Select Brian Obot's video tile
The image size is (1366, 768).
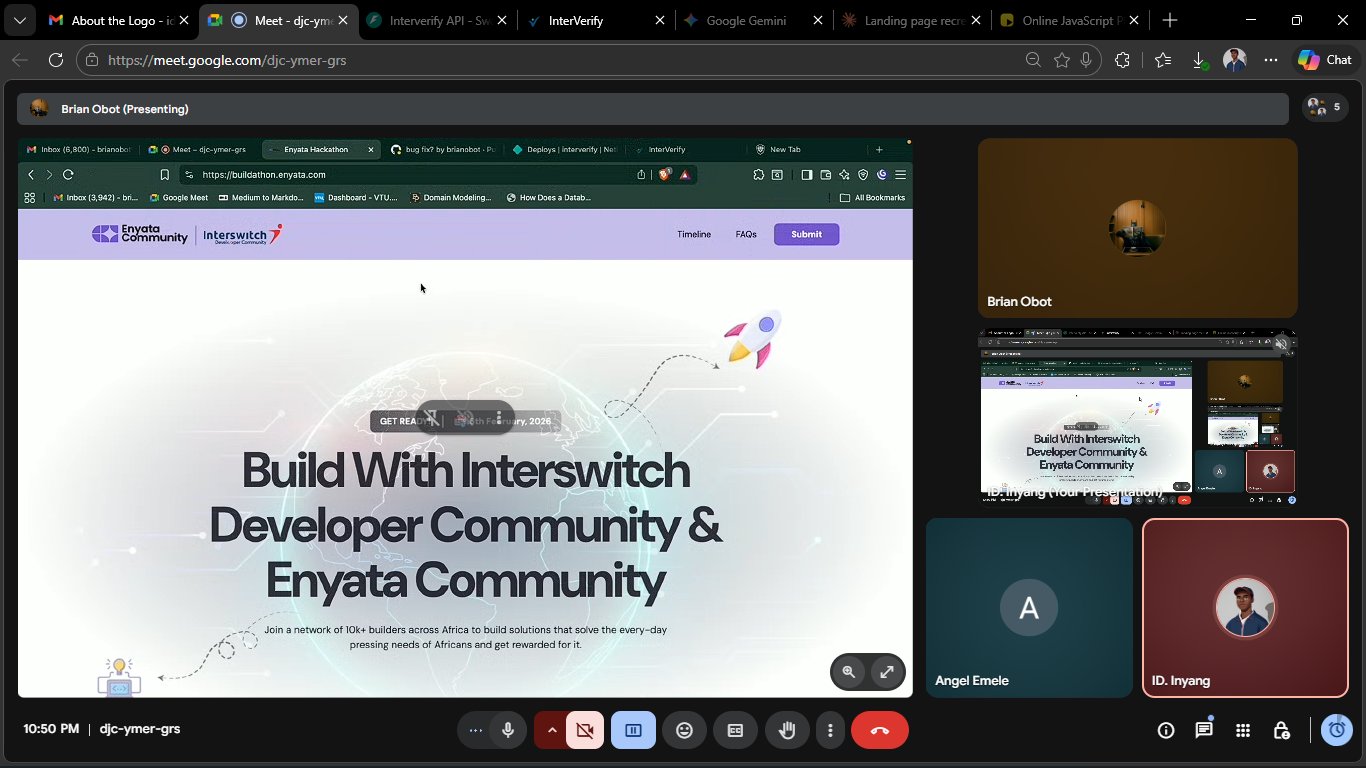click(1137, 228)
